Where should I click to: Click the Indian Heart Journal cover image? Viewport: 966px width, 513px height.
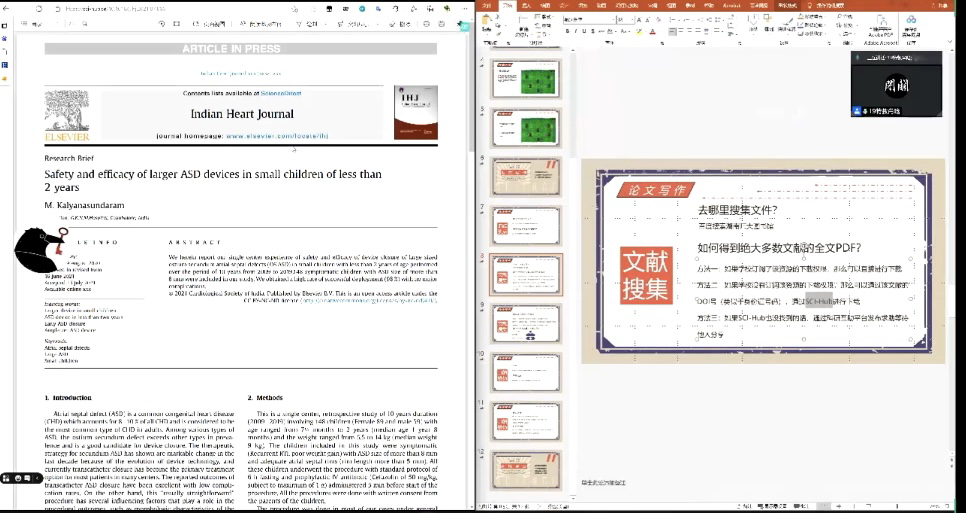click(415, 112)
